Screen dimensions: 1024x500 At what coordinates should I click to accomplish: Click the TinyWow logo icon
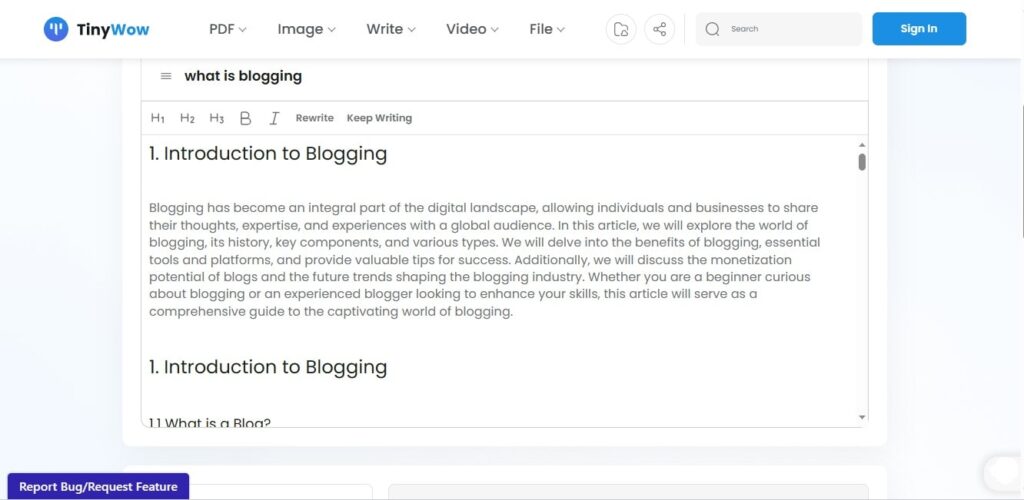pyautogui.click(x=56, y=29)
